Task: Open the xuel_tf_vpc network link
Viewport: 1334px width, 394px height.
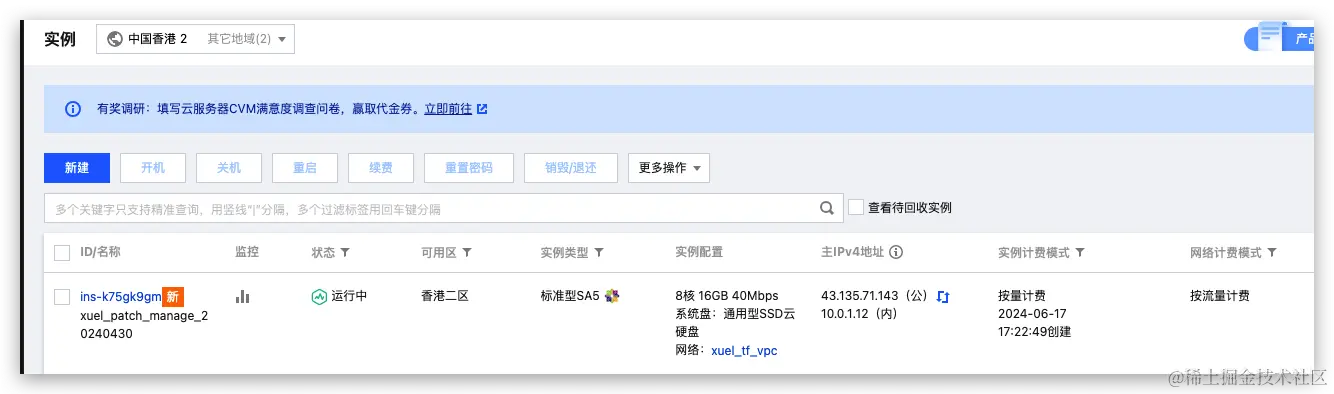Action: 744,351
